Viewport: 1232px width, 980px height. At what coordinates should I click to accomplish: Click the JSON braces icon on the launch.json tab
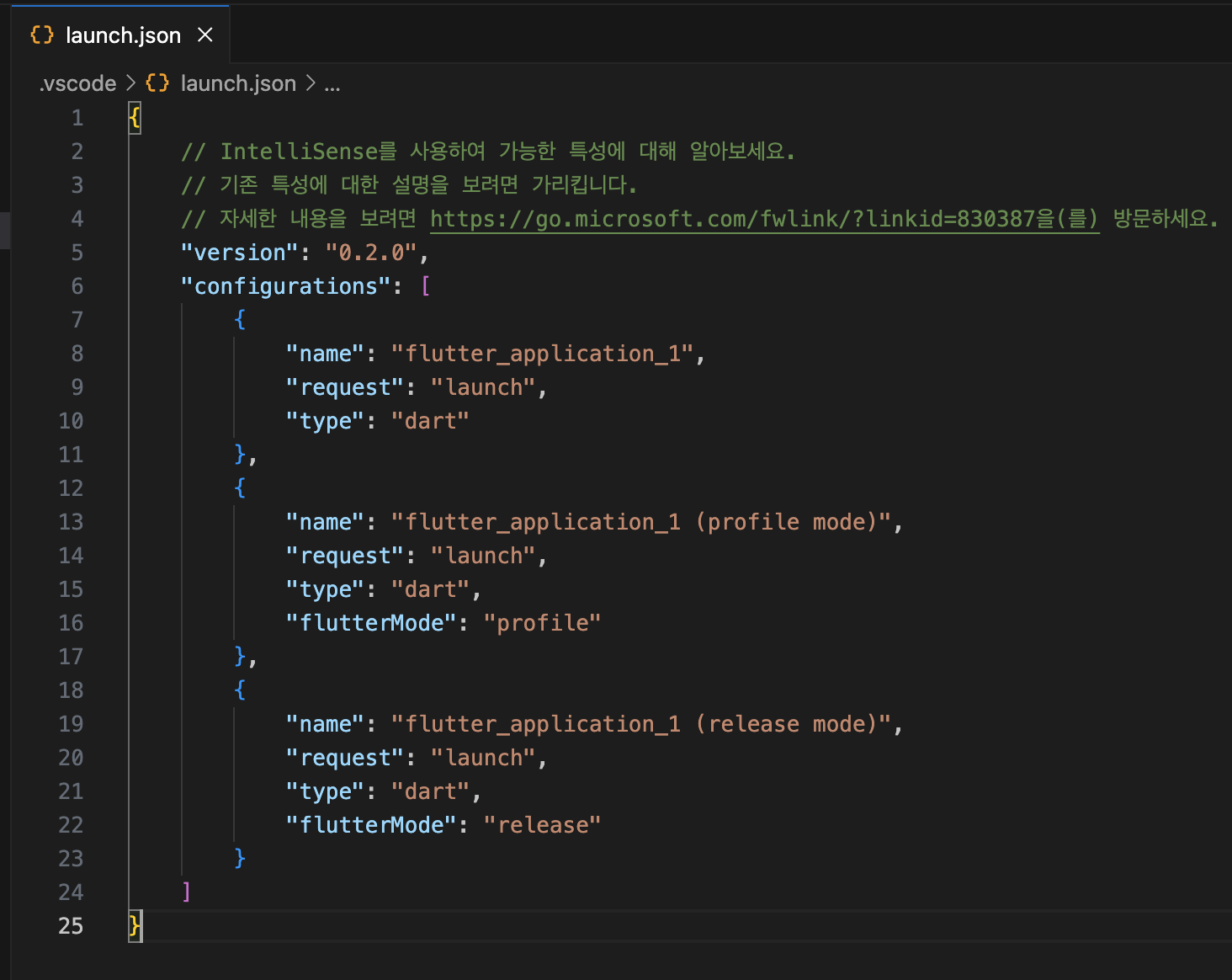point(41,35)
